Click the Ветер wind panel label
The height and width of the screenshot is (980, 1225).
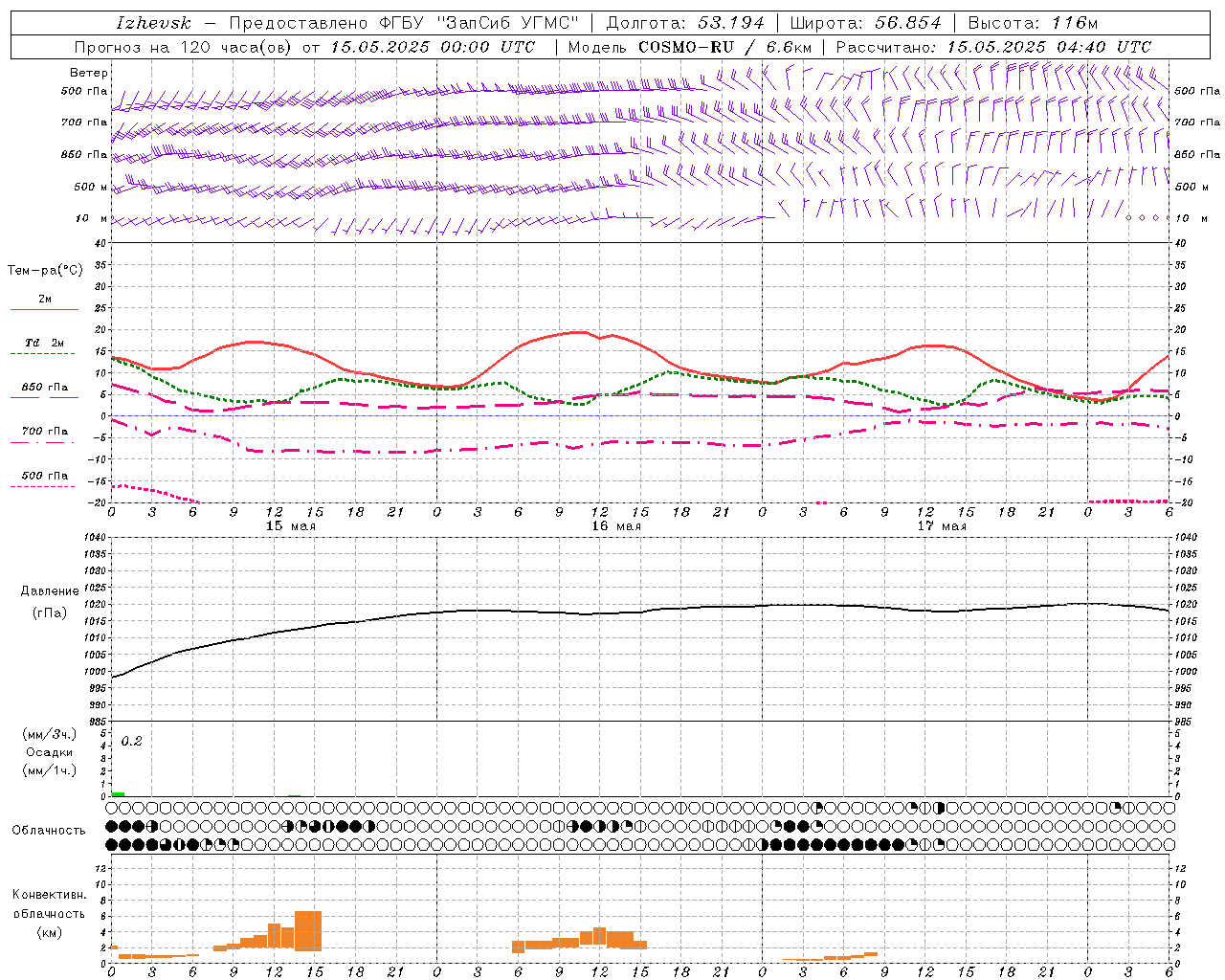point(88,73)
